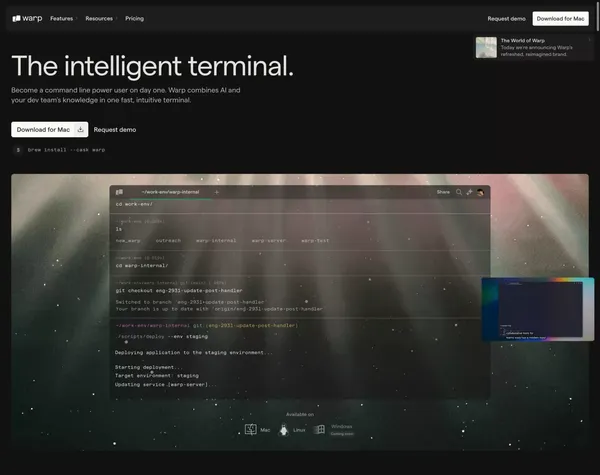Viewport: 600px width, 475px height.
Task: Copy the brew install --cask warp command
Action: click(x=66, y=150)
